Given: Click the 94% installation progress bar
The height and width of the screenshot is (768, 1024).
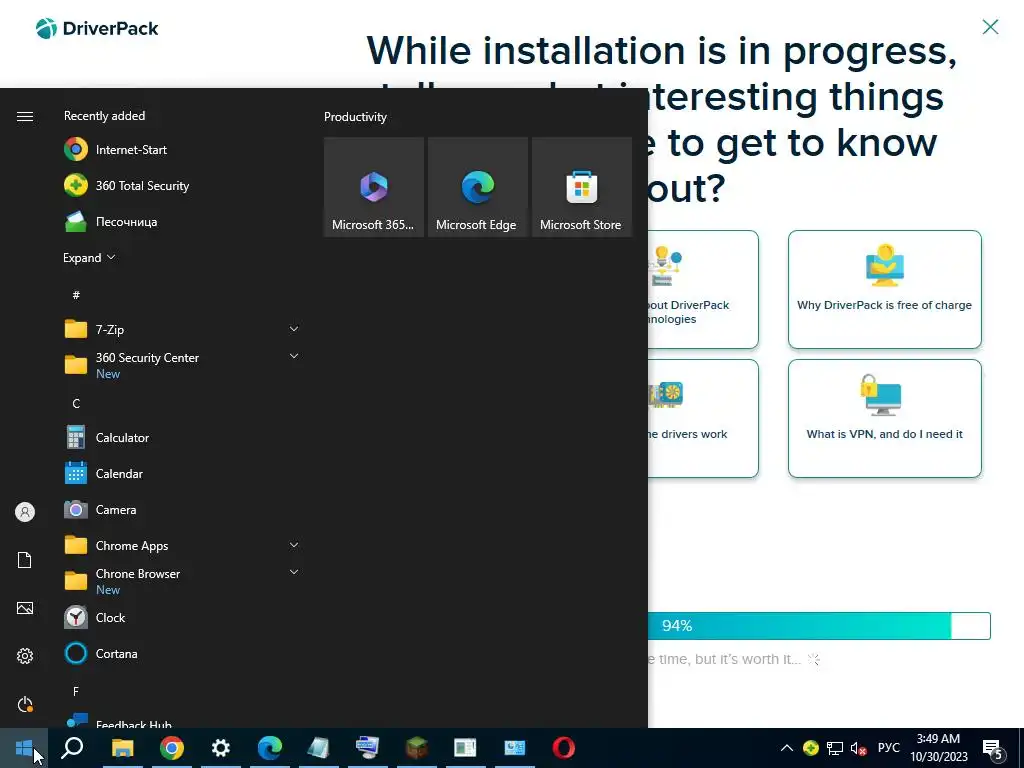Looking at the screenshot, I should pos(819,626).
